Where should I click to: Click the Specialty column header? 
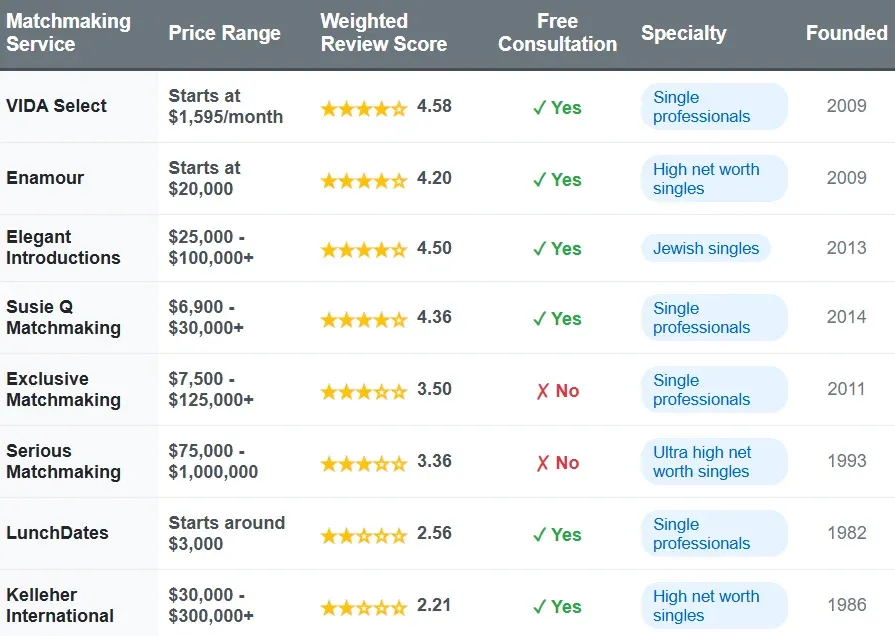(683, 33)
